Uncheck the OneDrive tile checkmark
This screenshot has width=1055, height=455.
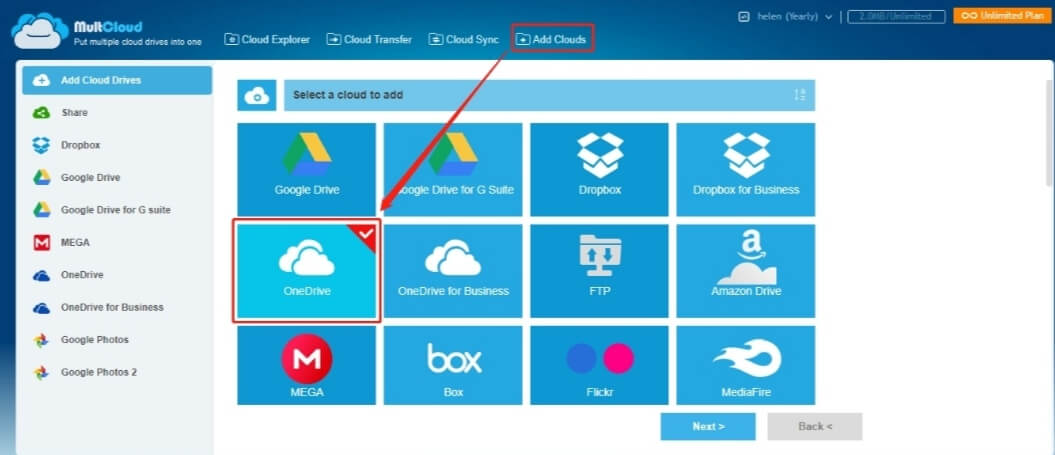pyautogui.click(x=366, y=234)
